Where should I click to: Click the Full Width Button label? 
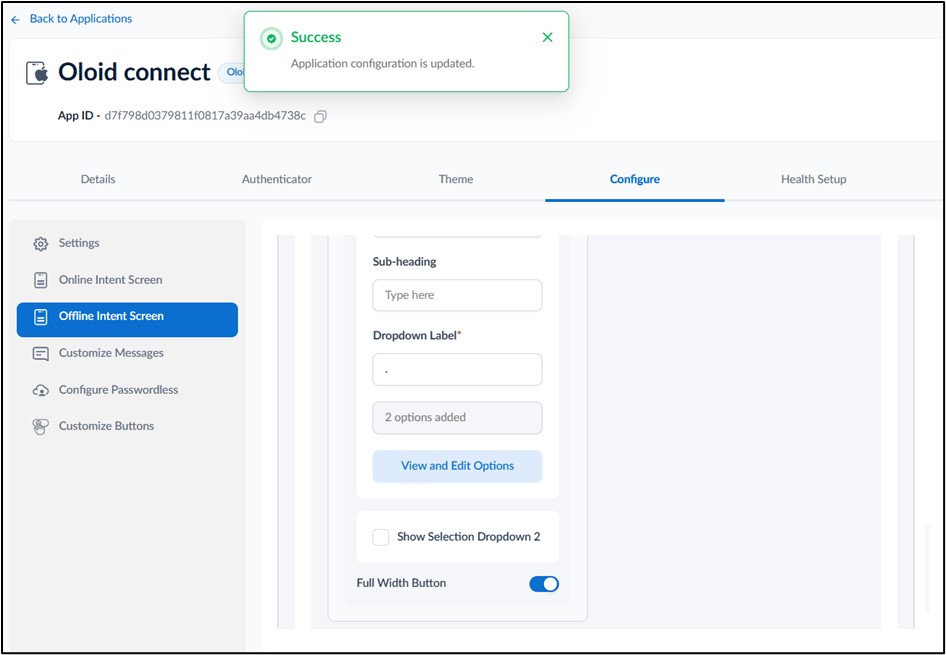[x=401, y=583]
